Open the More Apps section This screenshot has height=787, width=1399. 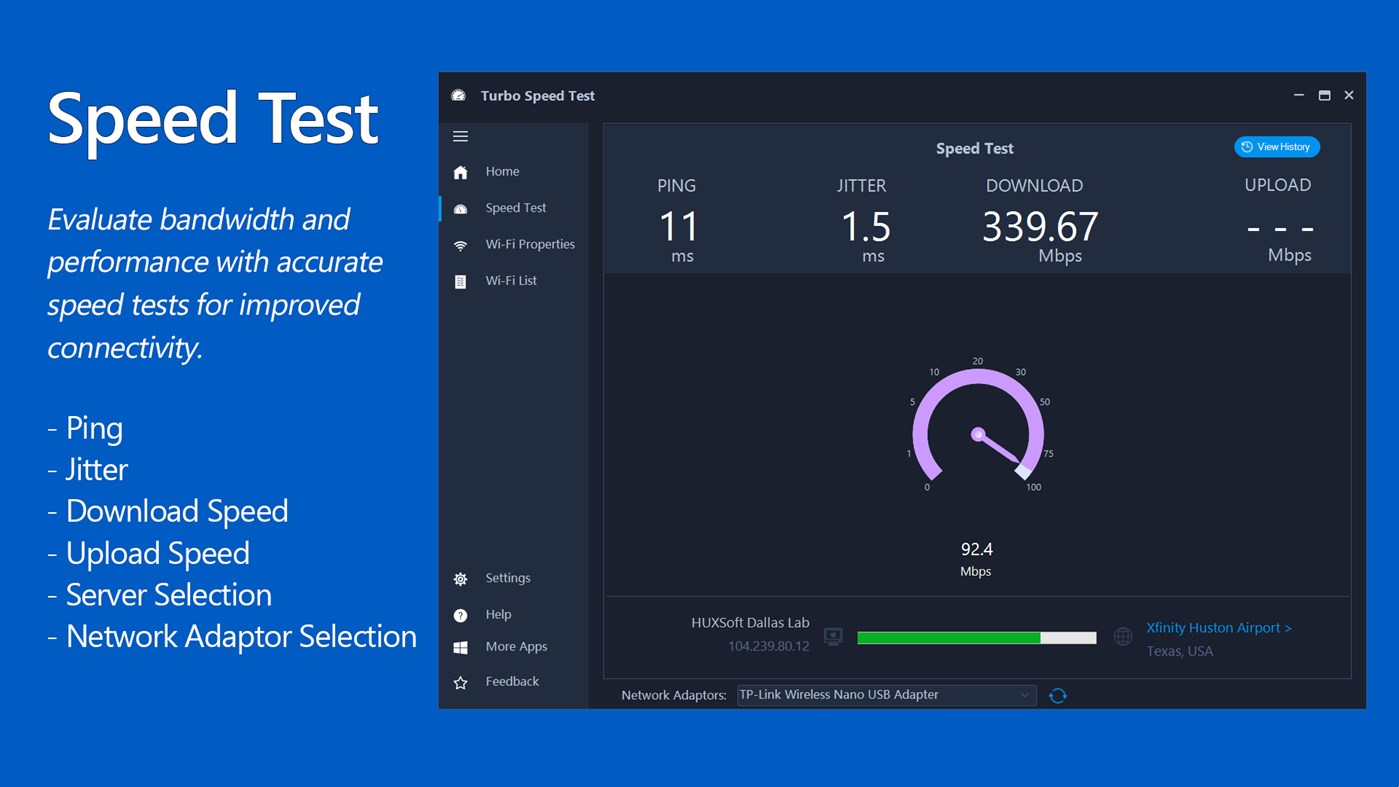coord(516,646)
